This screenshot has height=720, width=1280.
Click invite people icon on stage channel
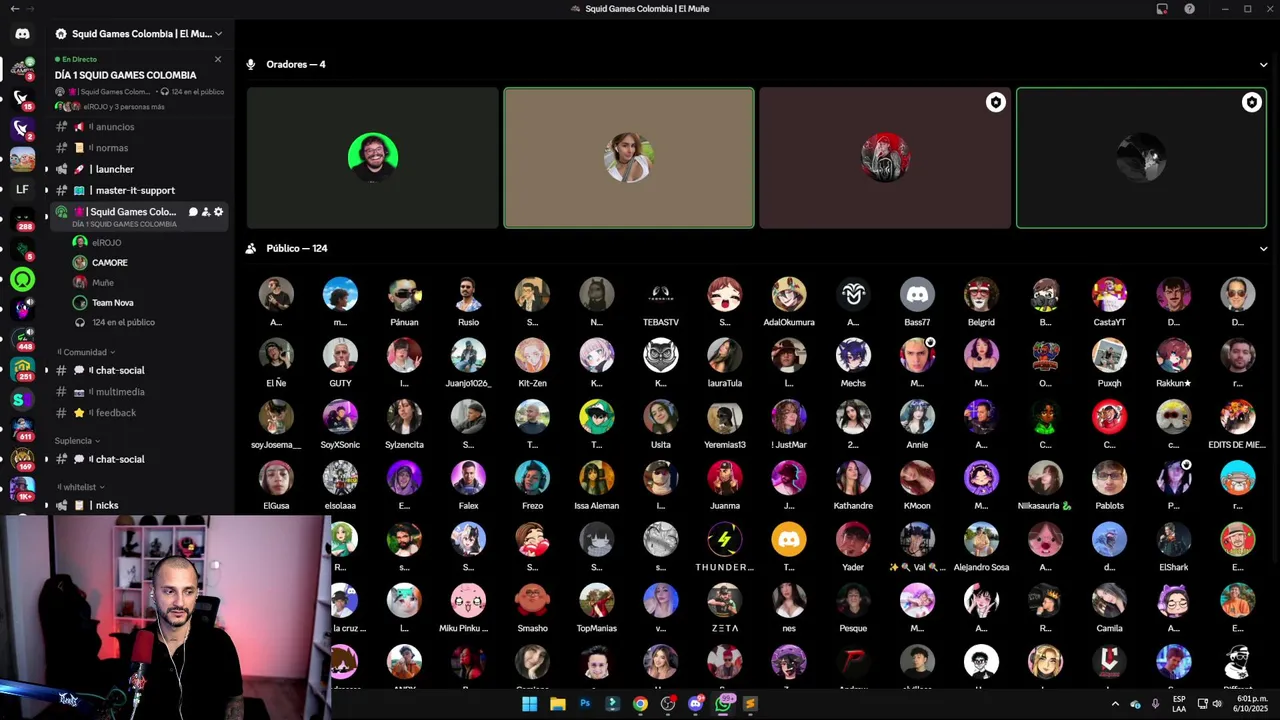click(x=206, y=212)
